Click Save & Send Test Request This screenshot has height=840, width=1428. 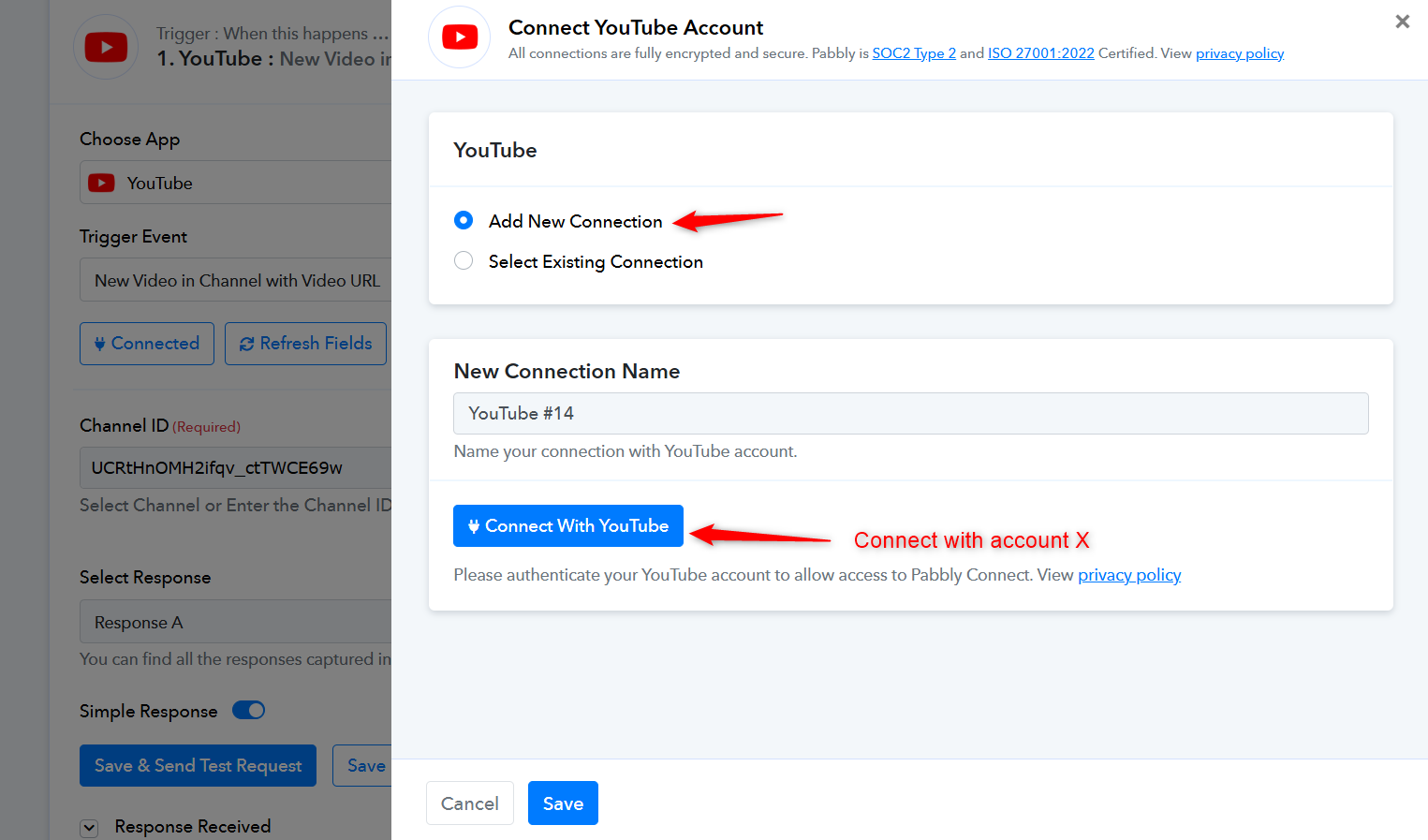(x=198, y=766)
